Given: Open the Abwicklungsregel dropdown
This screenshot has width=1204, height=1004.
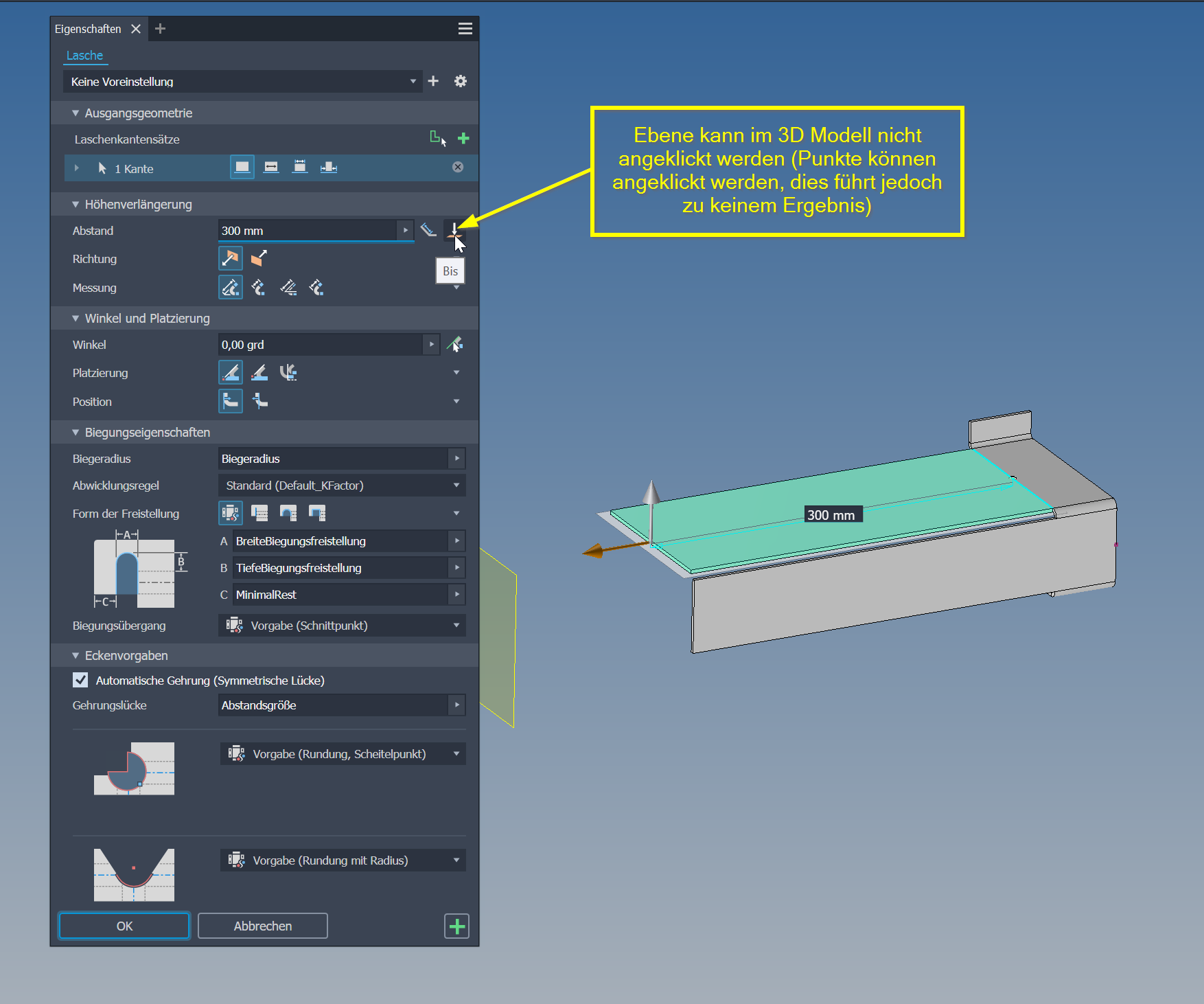Looking at the screenshot, I should (x=342, y=486).
